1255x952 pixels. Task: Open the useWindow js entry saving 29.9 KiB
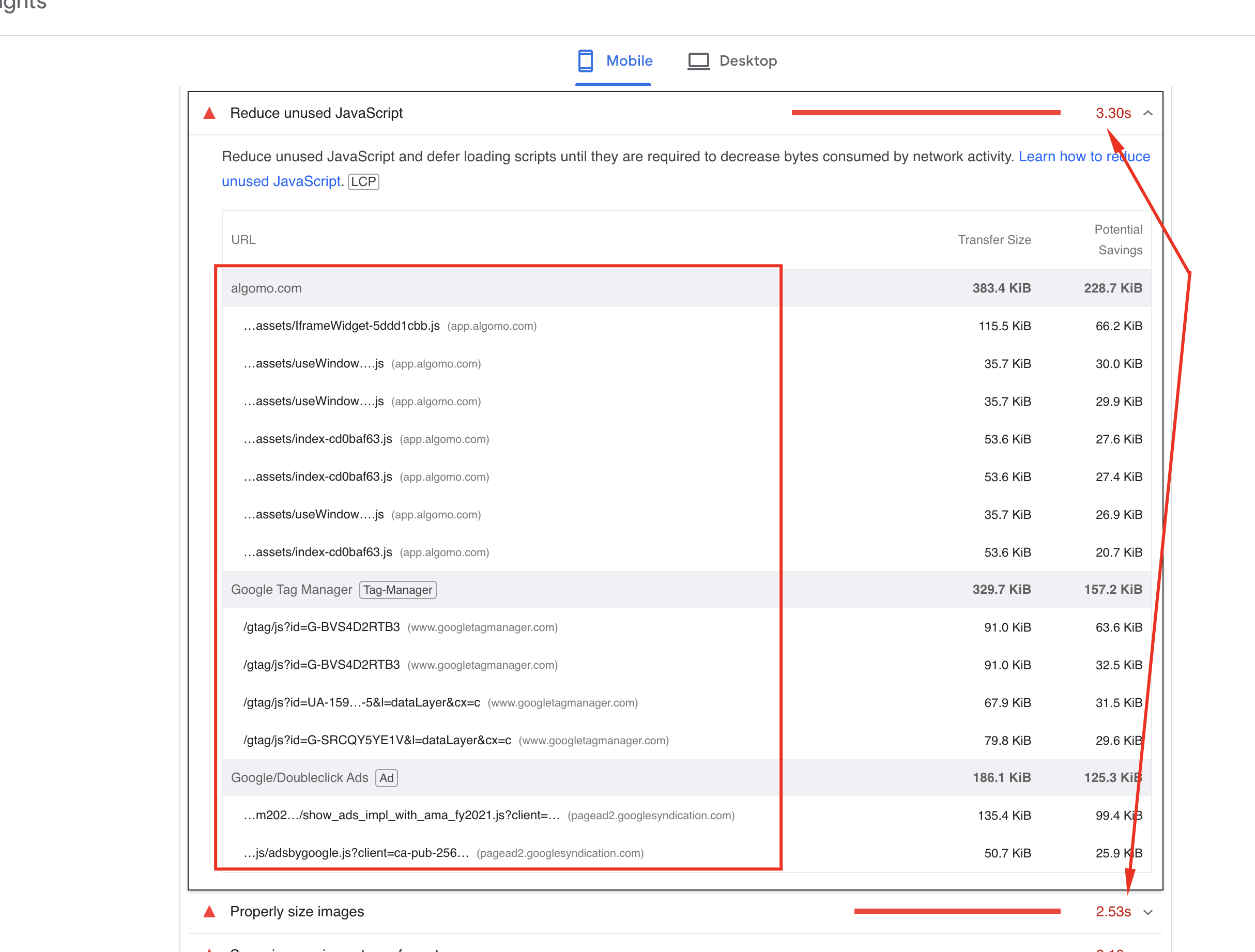(x=314, y=401)
